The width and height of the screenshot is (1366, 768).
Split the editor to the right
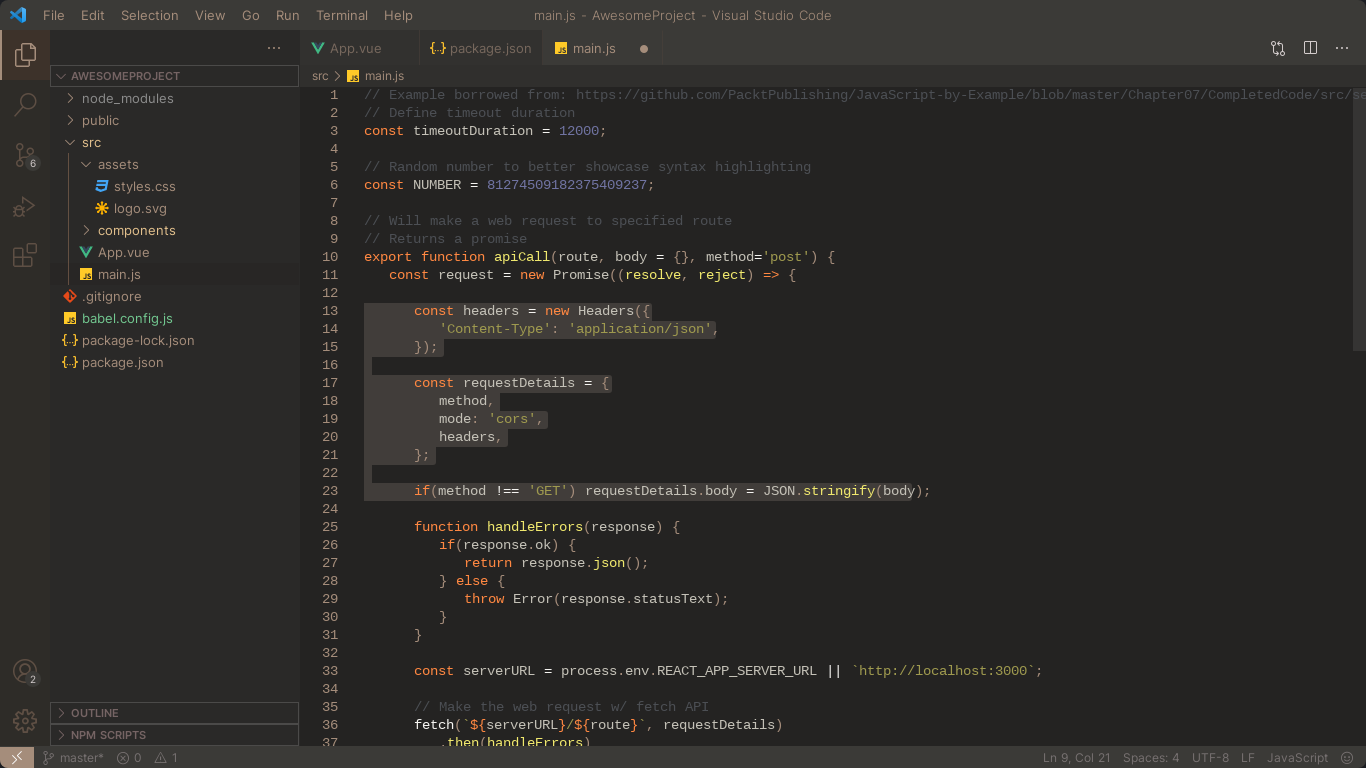(x=1310, y=48)
